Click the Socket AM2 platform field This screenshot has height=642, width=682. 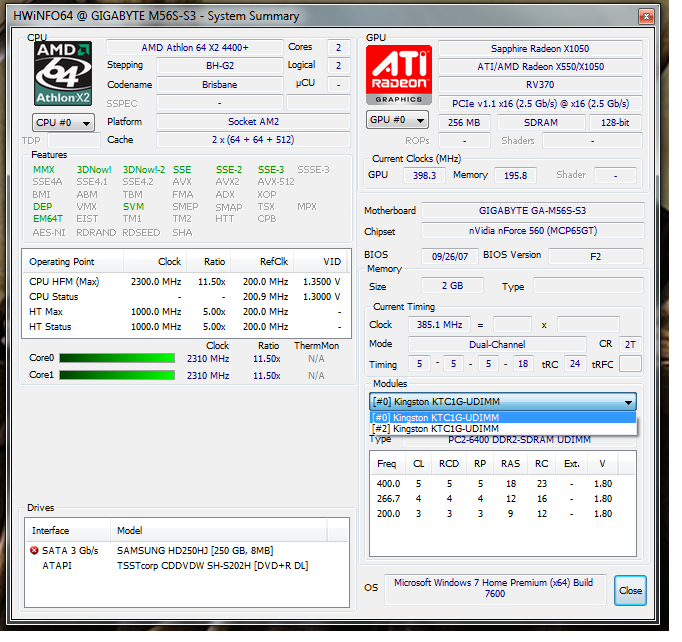click(253, 121)
